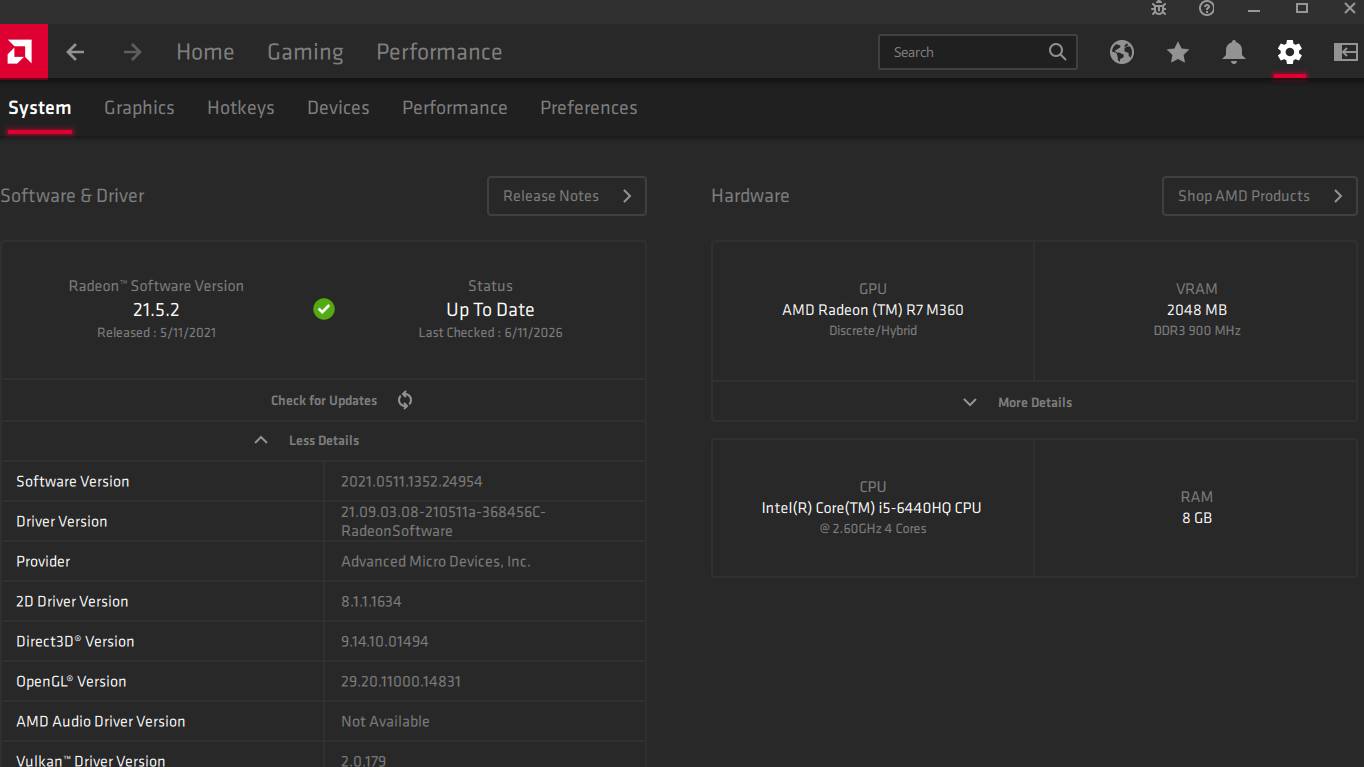Switch to the Graphics tab
Image resolution: width=1364 pixels, height=767 pixels.
(139, 108)
